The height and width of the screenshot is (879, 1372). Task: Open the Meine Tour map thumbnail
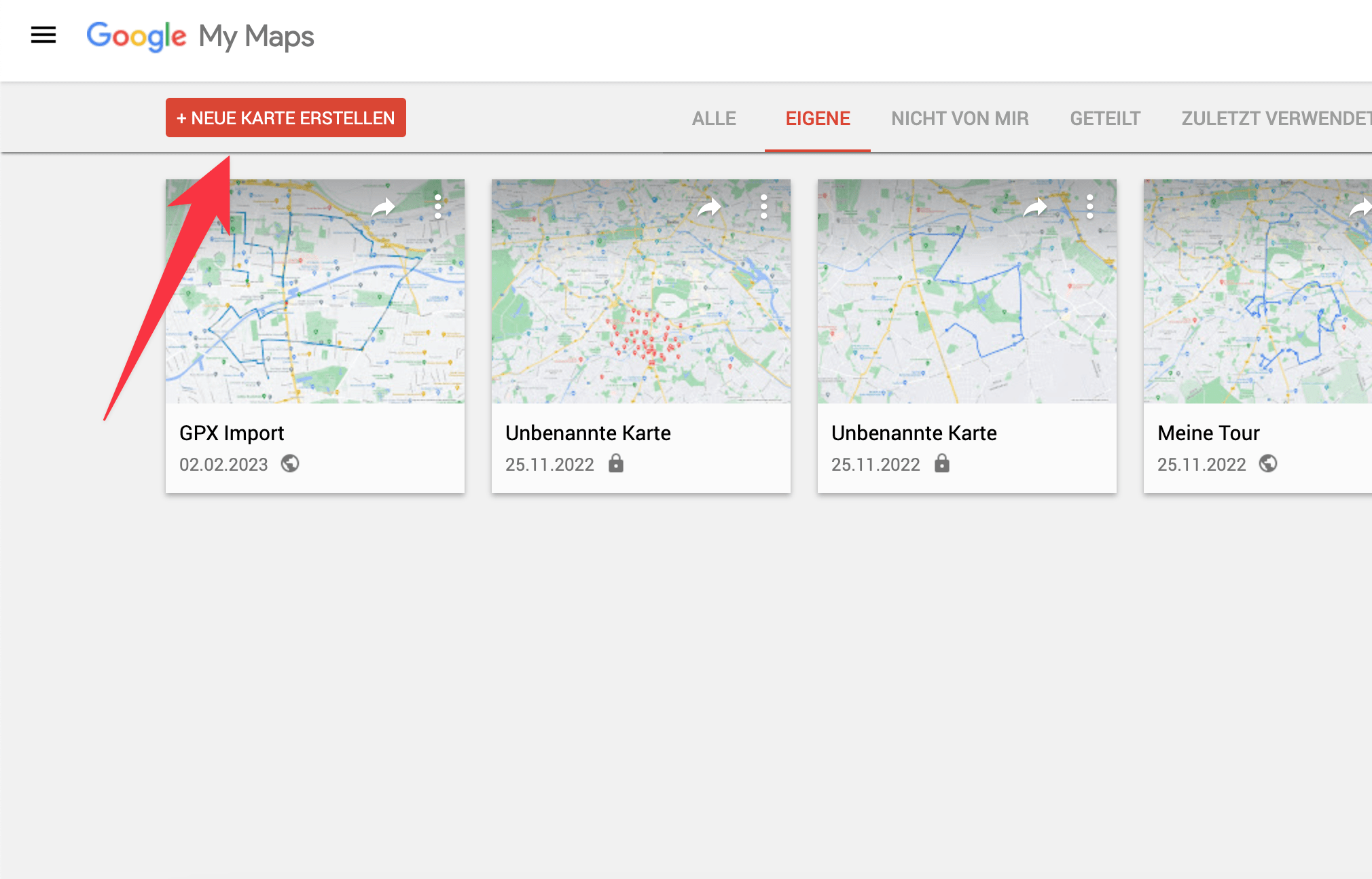tap(1258, 291)
